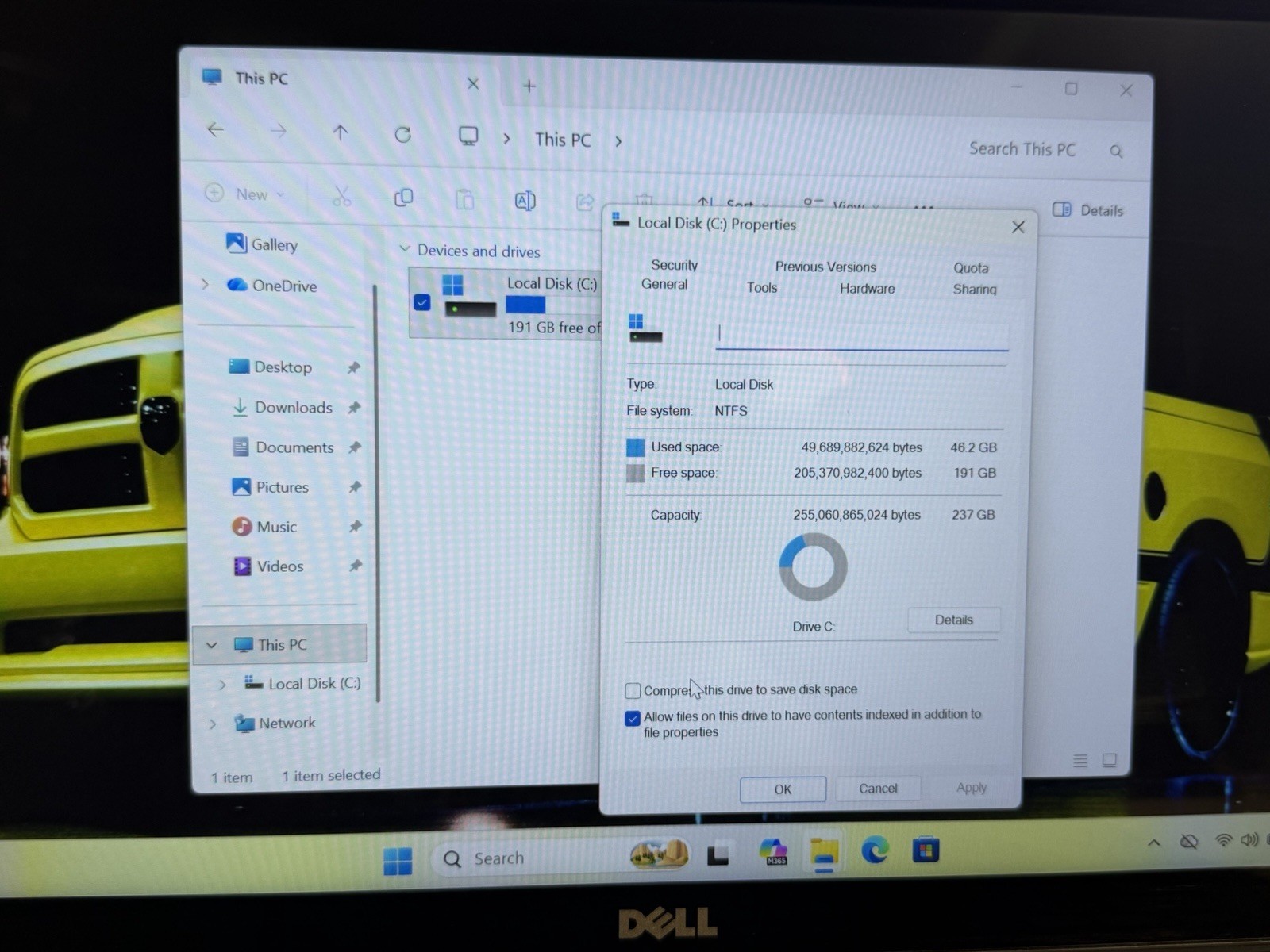Switch to list details view icon
The image size is (1270, 952).
coord(1079,761)
